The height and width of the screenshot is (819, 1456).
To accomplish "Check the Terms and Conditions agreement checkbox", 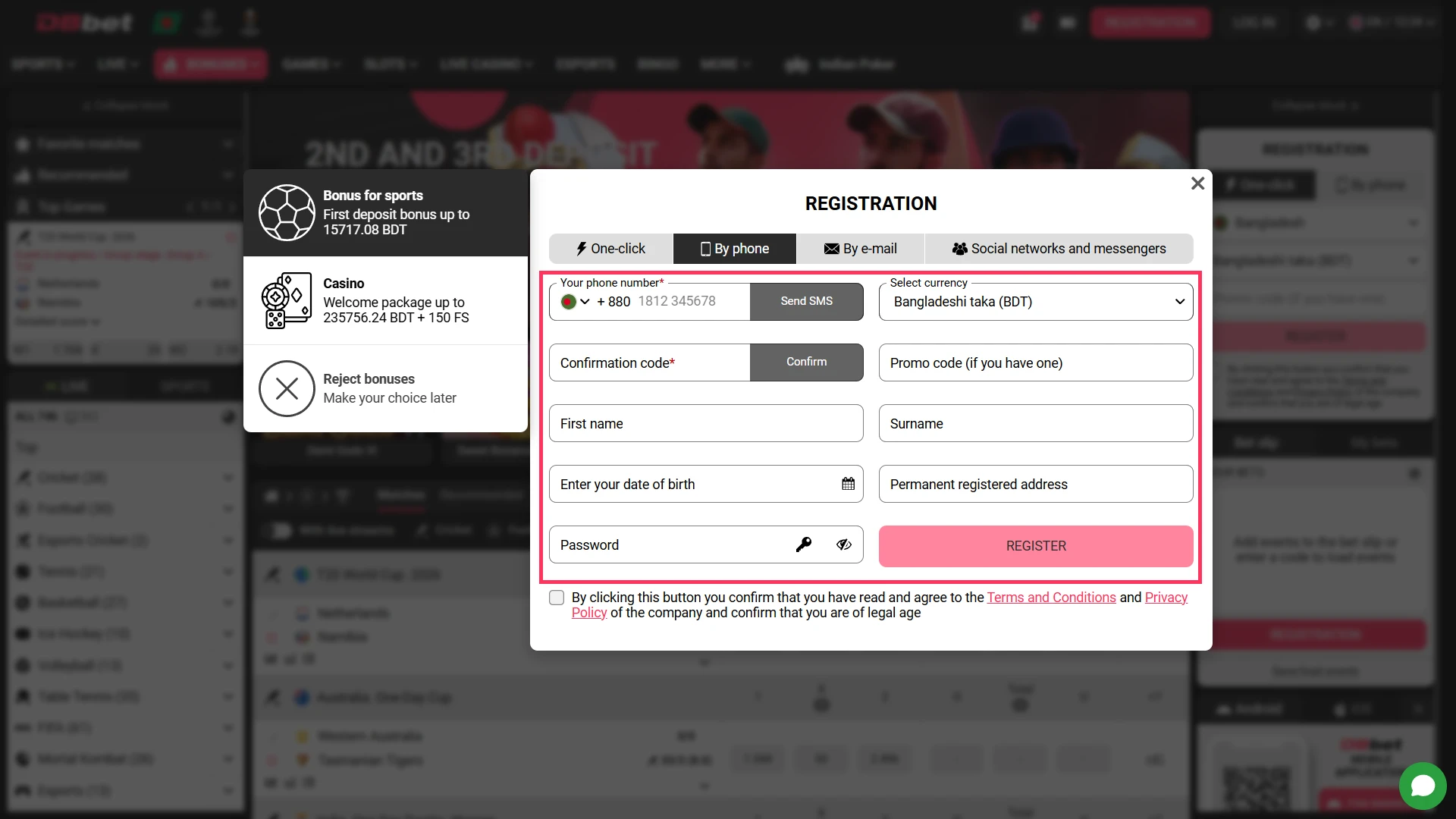I will [x=556, y=598].
